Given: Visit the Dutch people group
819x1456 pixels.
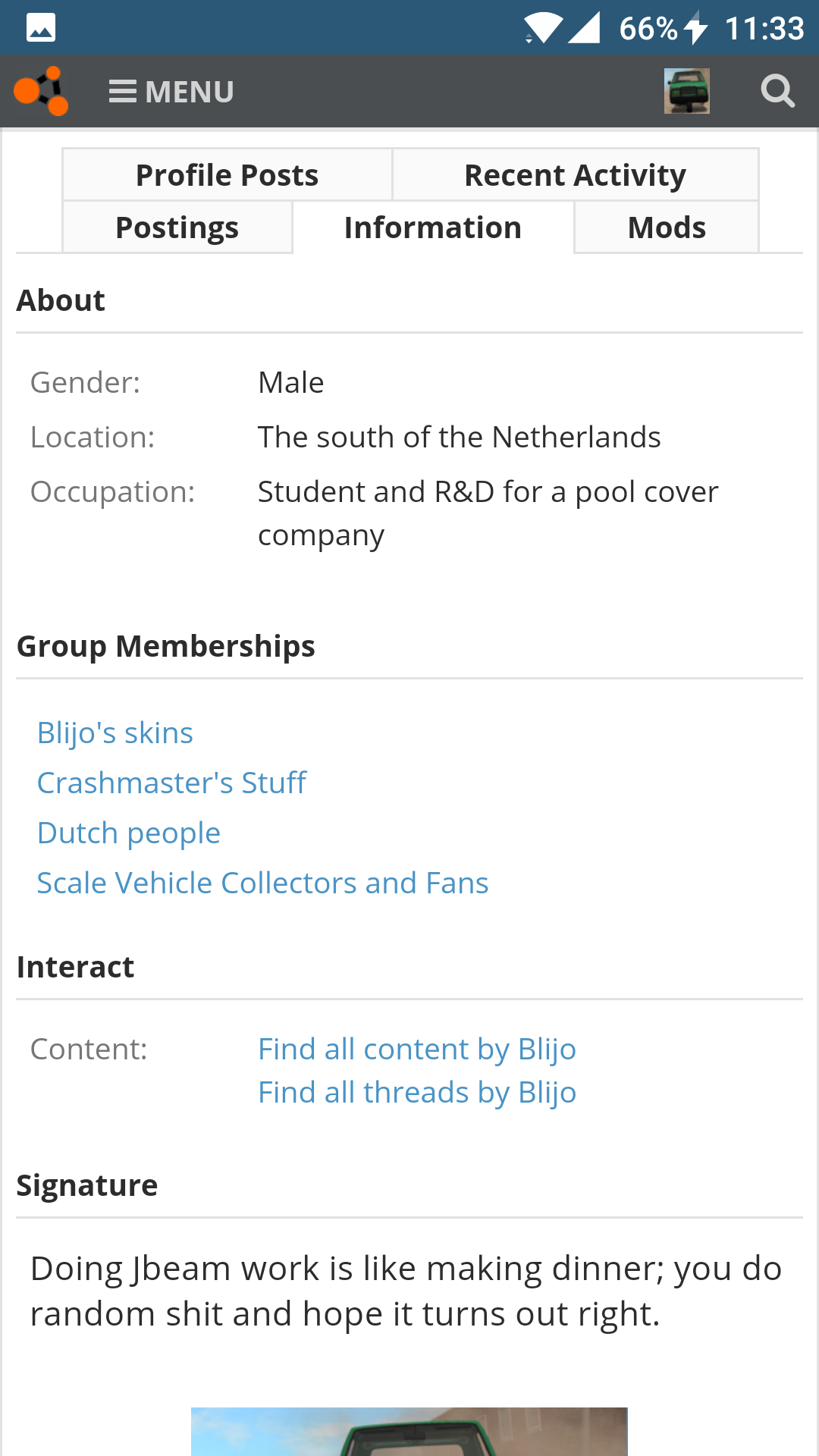Looking at the screenshot, I should click(x=129, y=833).
